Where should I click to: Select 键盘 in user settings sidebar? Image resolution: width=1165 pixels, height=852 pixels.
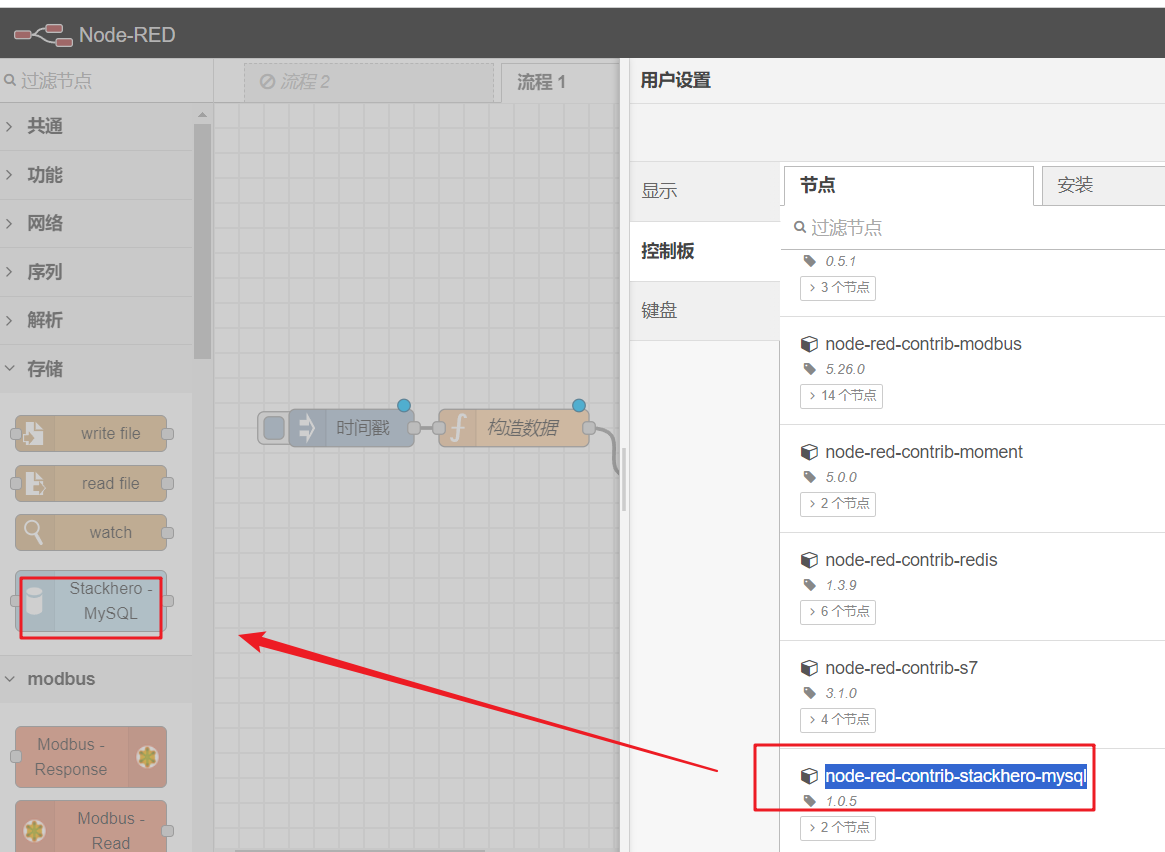[x=704, y=310]
